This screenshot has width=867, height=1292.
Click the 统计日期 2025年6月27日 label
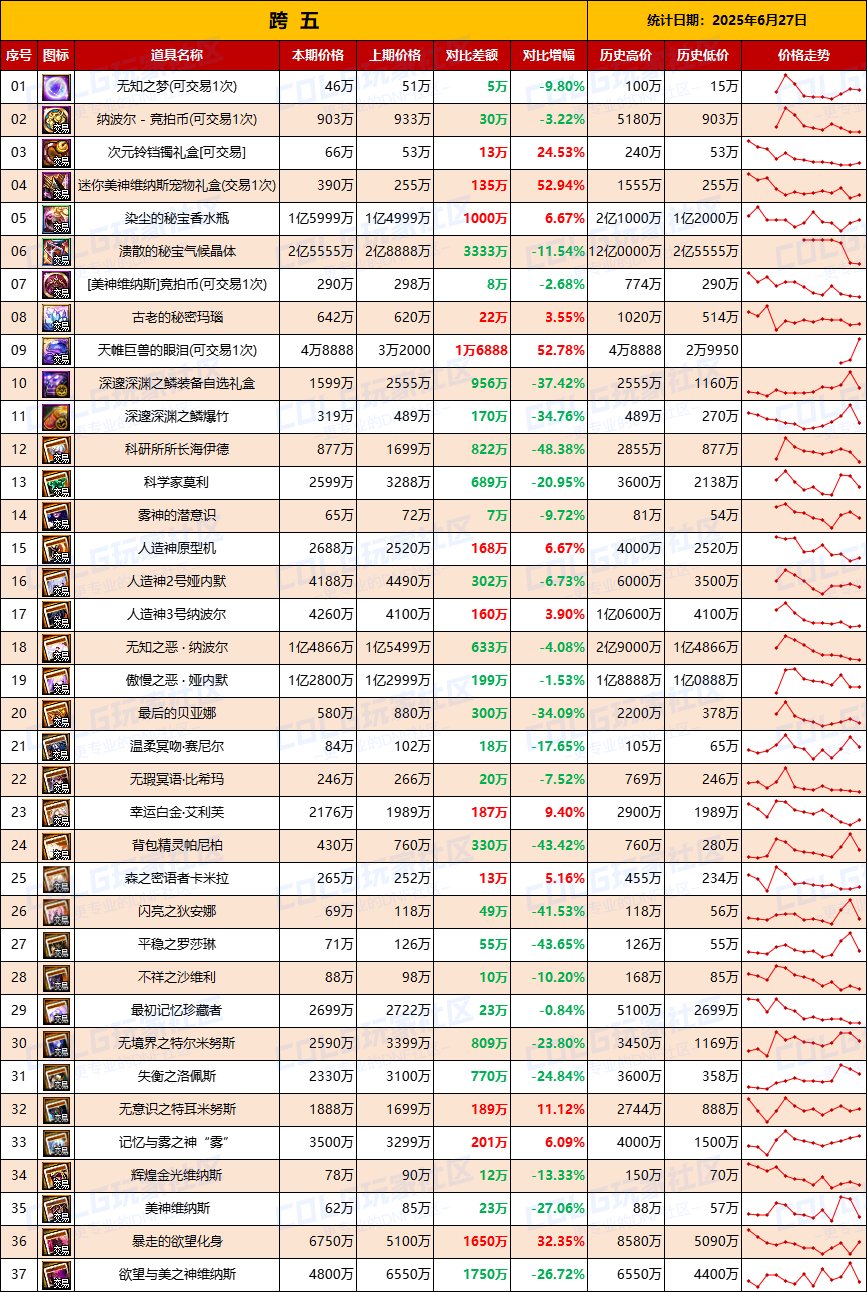[727, 20]
